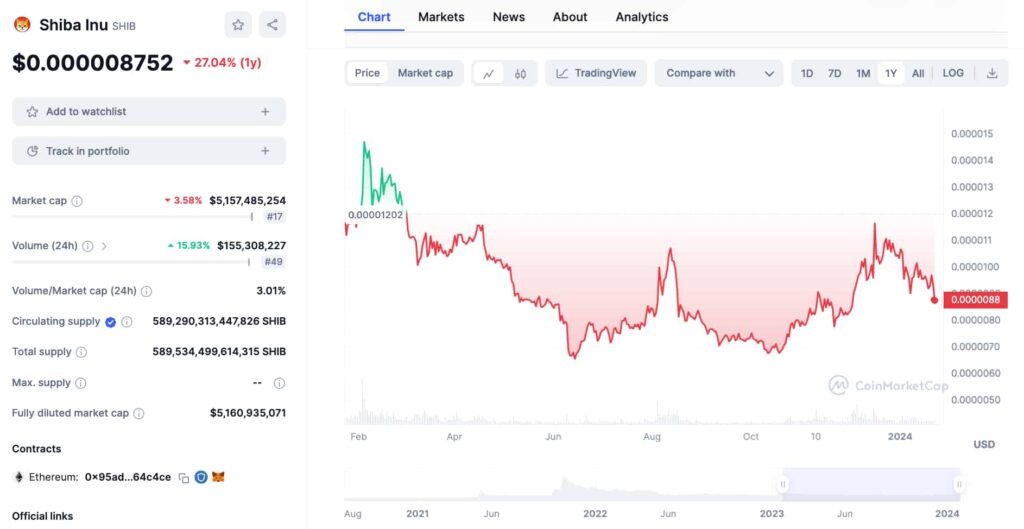Click the 589,290,313,447,826 SHIB supply value

point(219,321)
